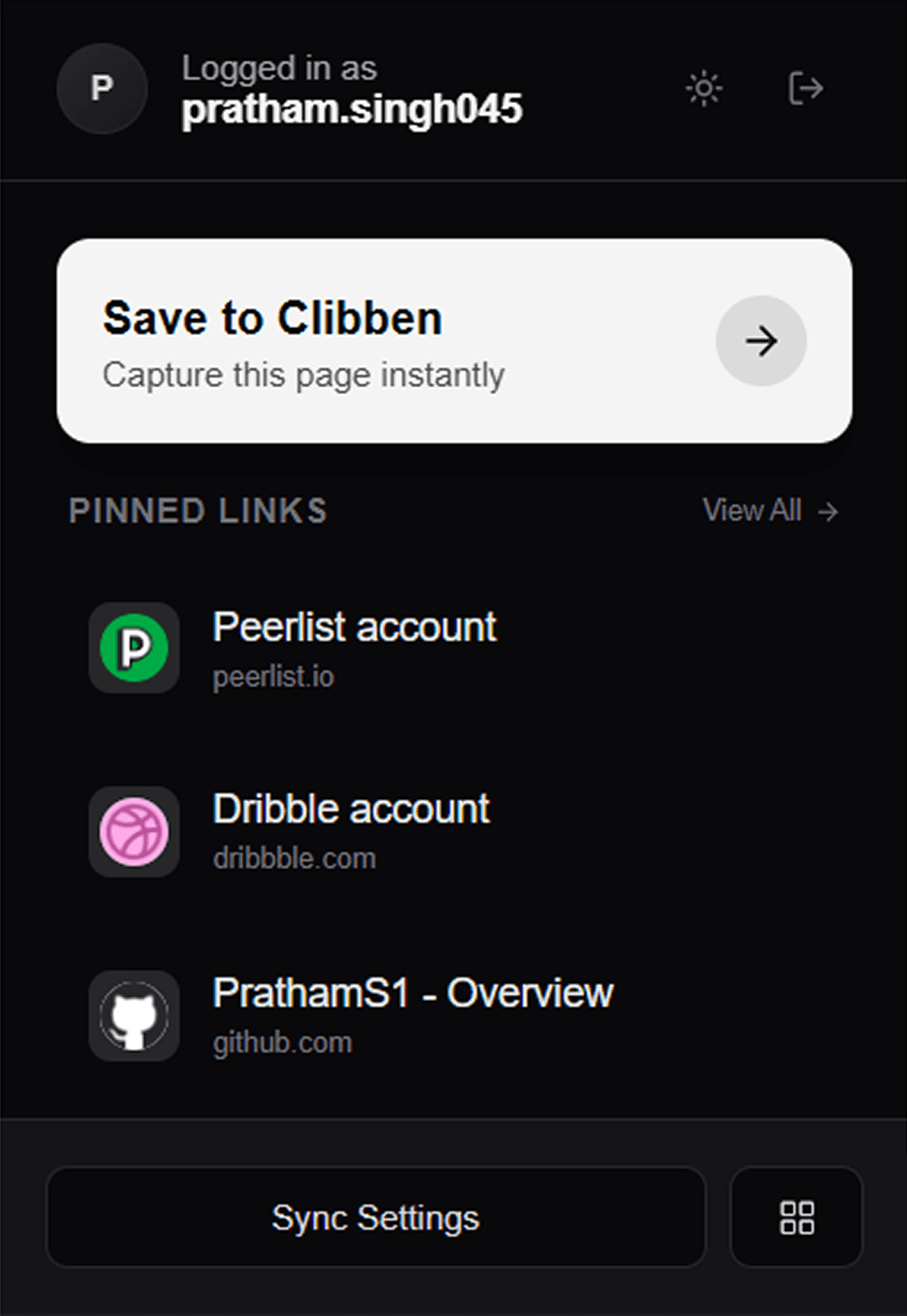Image resolution: width=907 pixels, height=1316 pixels.
Task: Open the logout icon
Action: click(x=805, y=89)
